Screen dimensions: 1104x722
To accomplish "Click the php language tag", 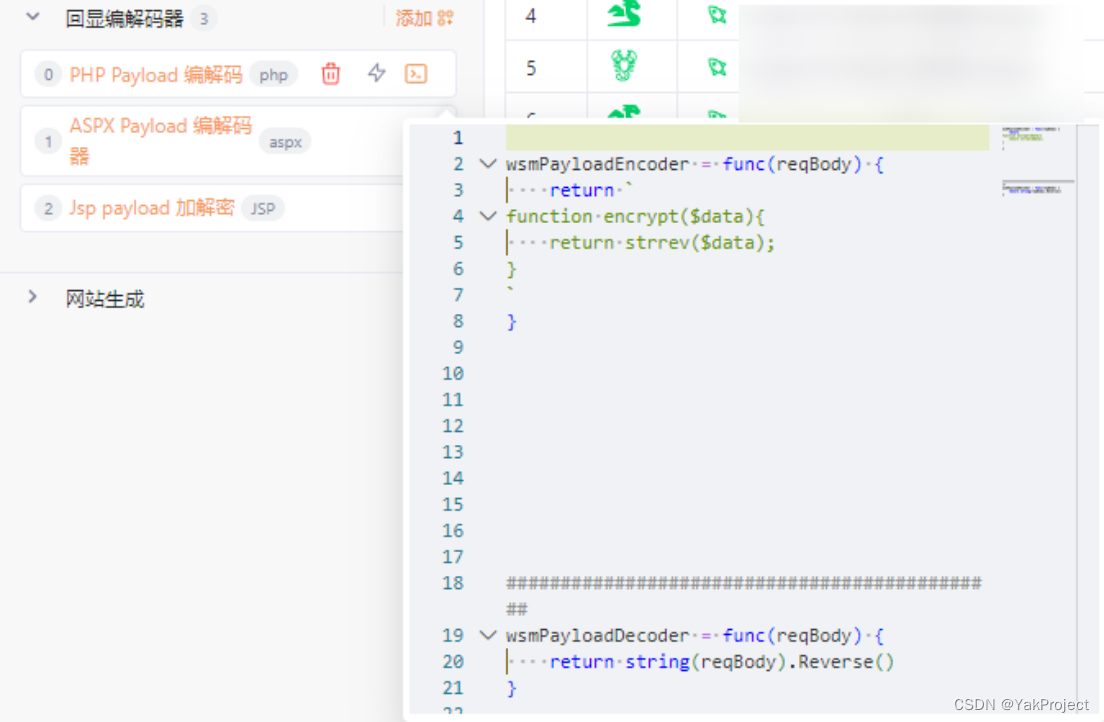I will 273,74.
